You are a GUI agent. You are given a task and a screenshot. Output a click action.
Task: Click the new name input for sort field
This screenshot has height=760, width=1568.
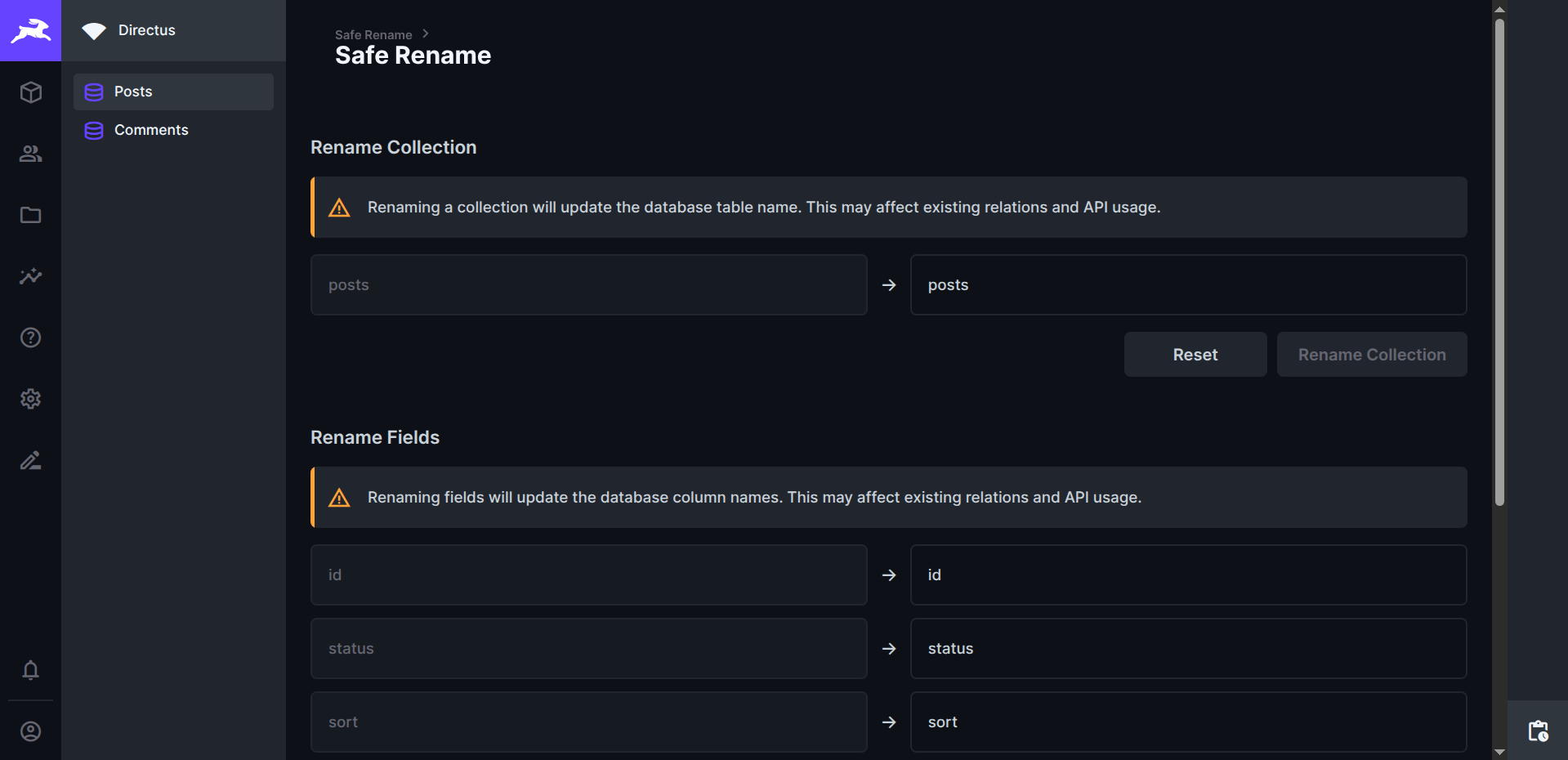(1189, 722)
